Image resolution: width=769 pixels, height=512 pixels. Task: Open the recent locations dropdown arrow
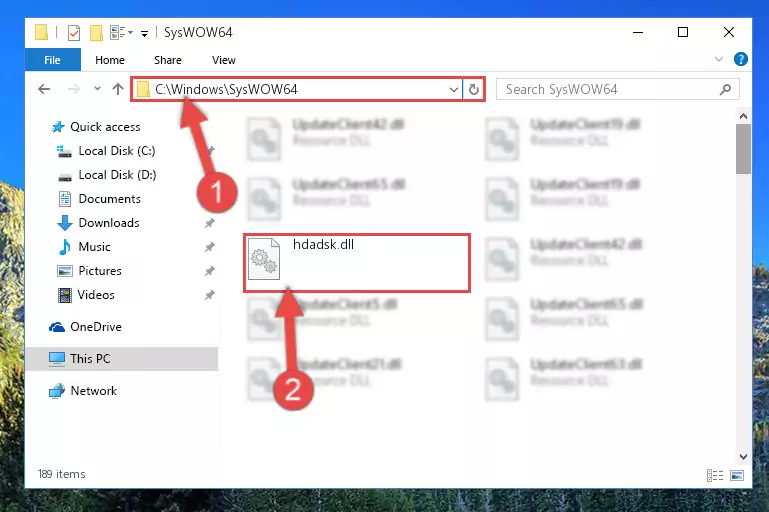(97, 89)
